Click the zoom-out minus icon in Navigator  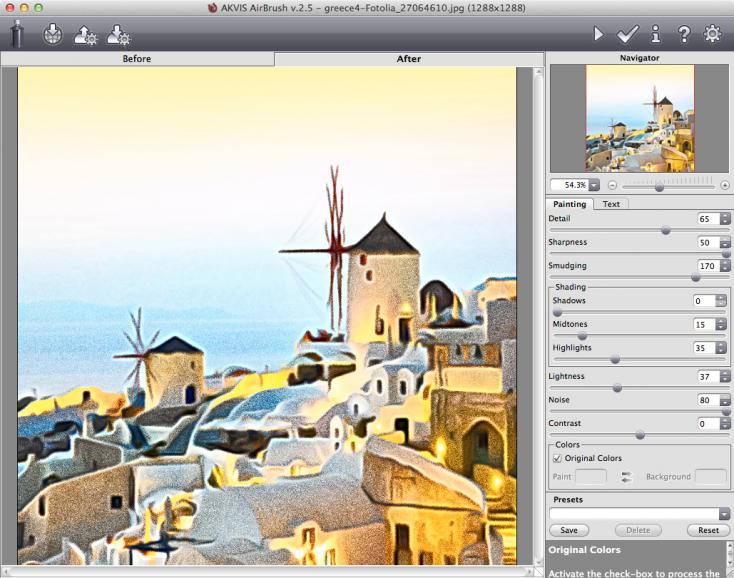coord(612,185)
